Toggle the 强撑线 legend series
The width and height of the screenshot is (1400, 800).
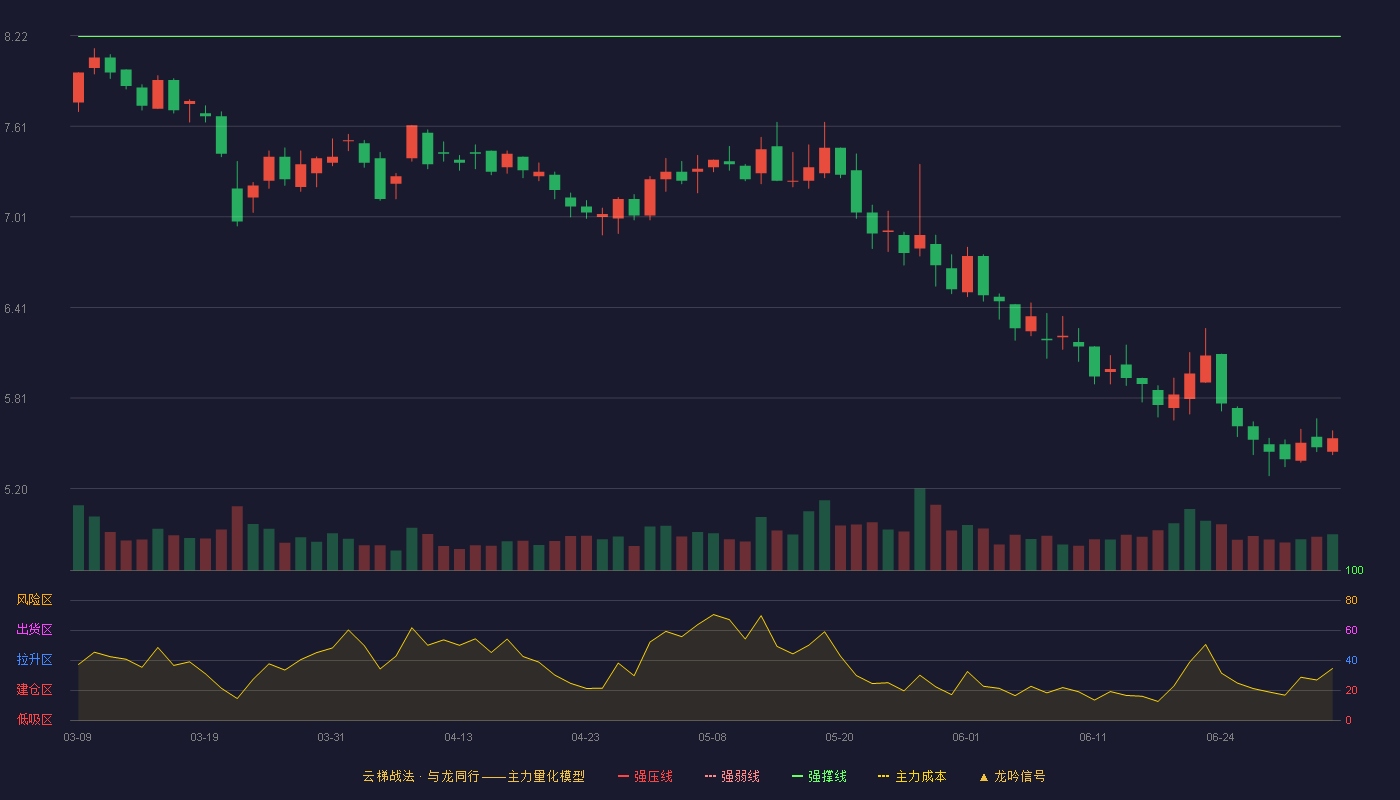point(819,776)
